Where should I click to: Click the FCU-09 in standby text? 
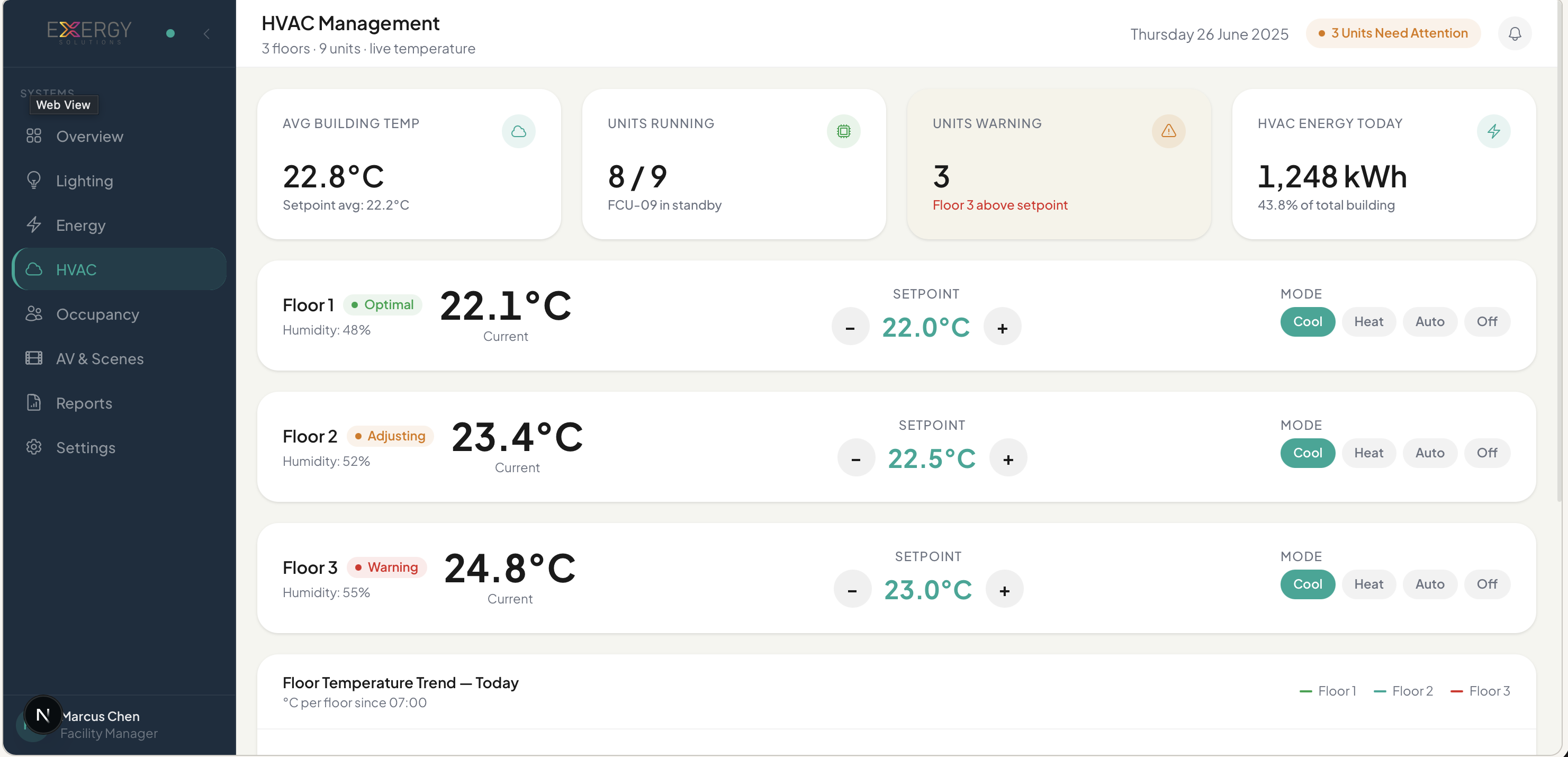665,205
